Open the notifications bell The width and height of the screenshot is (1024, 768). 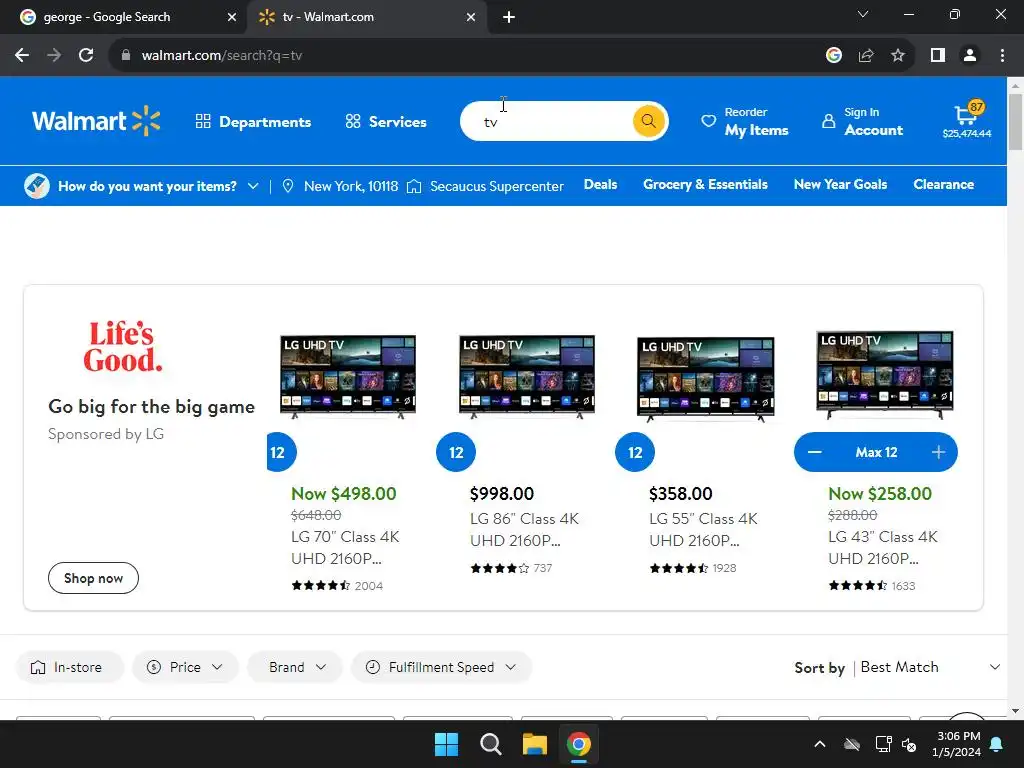pyautogui.click(x=997, y=744)
